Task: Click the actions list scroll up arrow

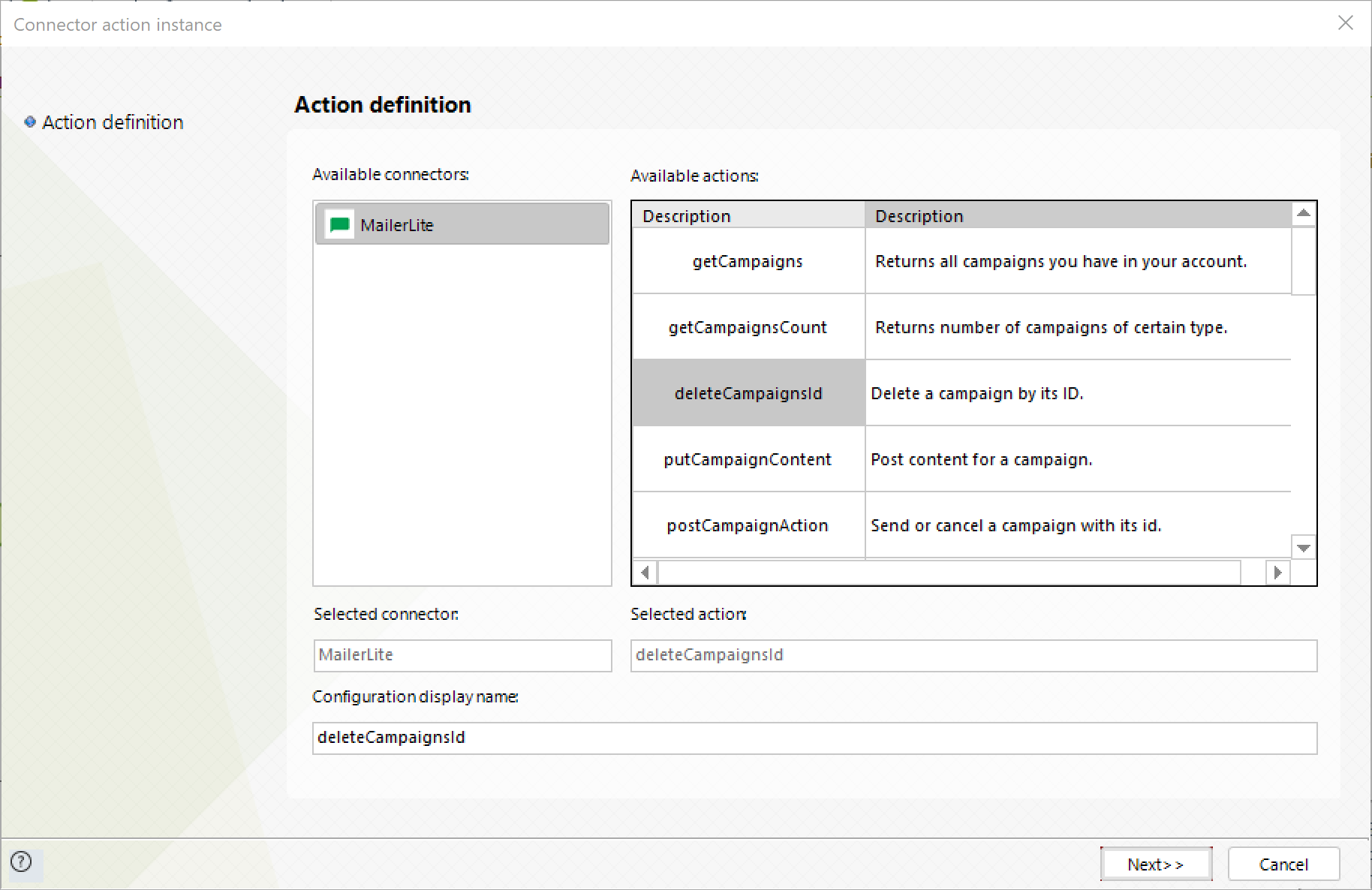Action: [1304, 214]
